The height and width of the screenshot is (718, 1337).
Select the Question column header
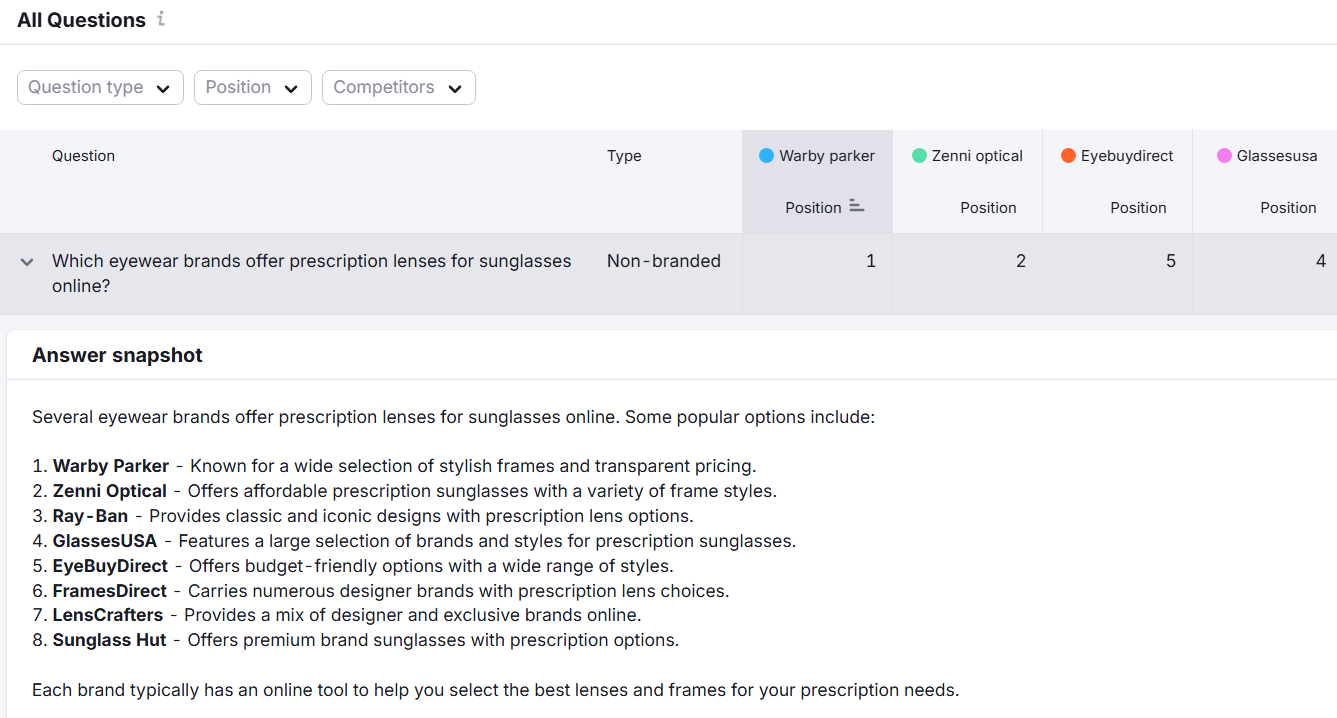pyautogui.click(x=83, y=155)
